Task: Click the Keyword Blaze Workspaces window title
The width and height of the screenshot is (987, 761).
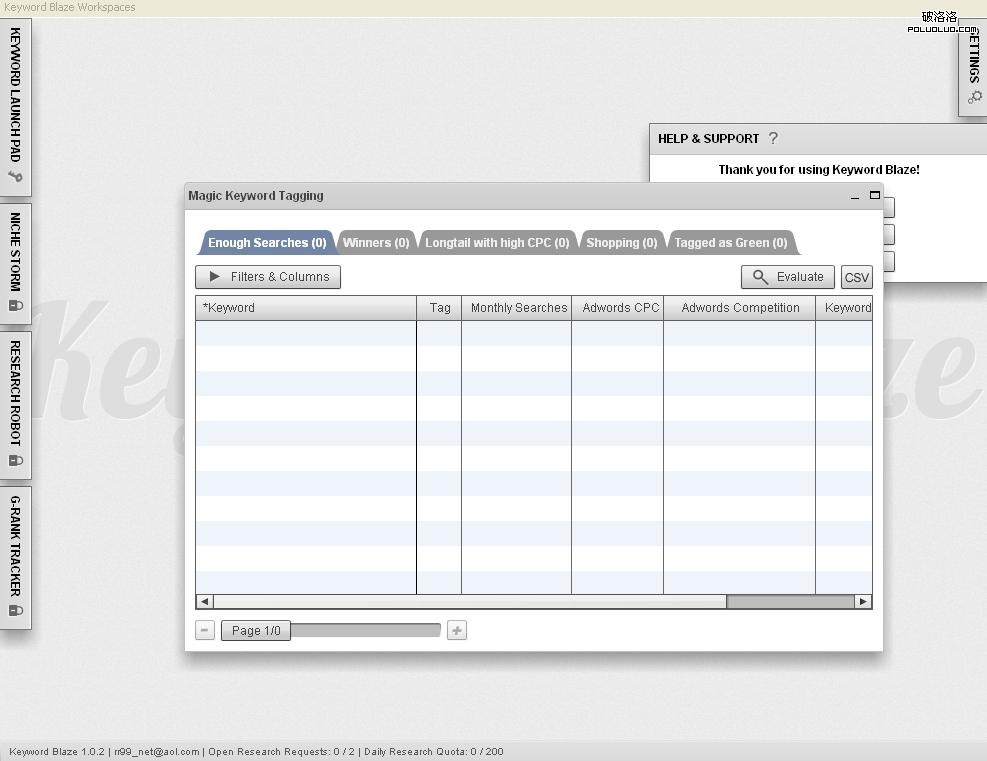Action: pyautogui.click(x=70, y=7)
